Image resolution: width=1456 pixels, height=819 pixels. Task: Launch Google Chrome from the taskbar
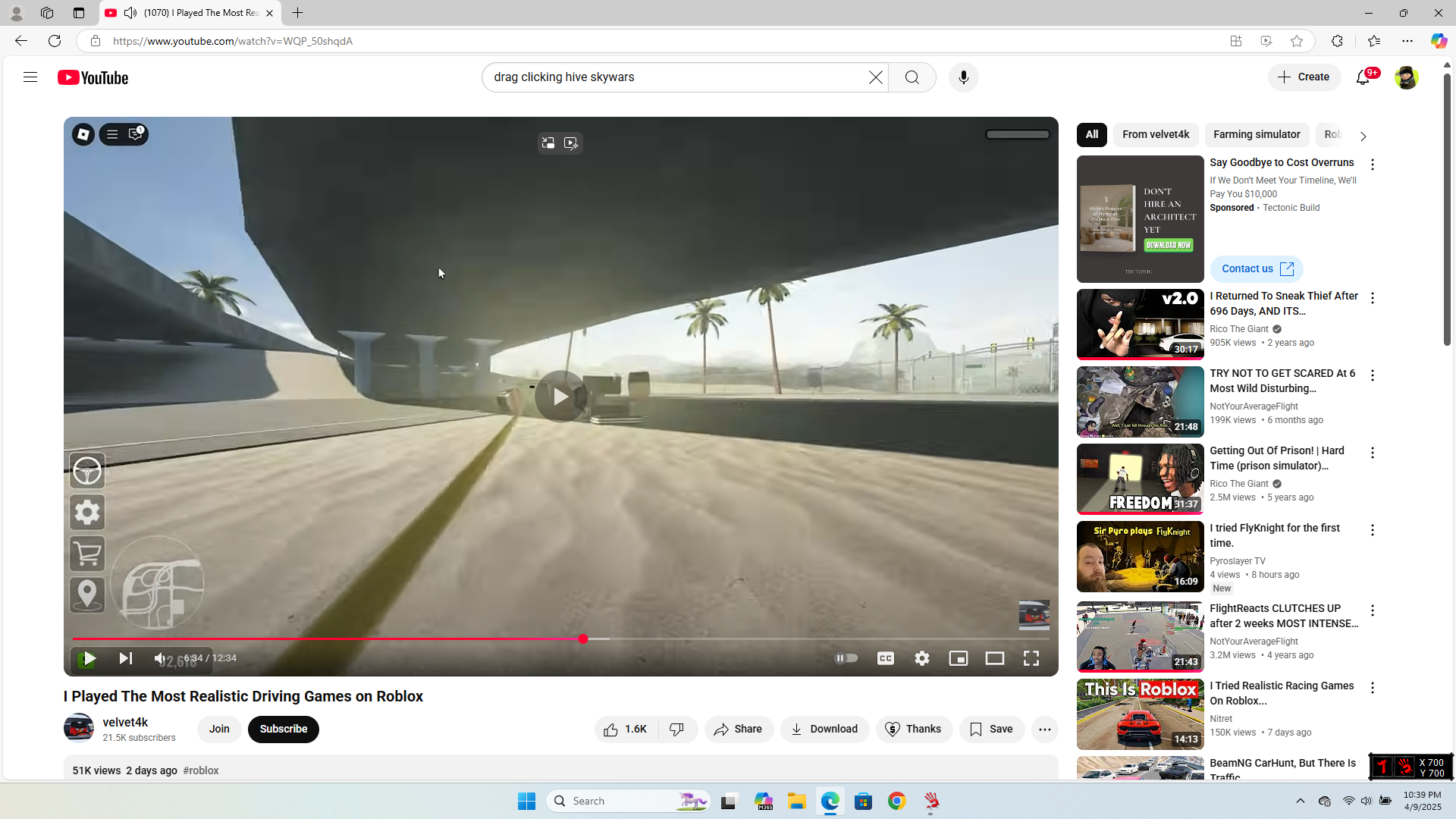point(897,801)
